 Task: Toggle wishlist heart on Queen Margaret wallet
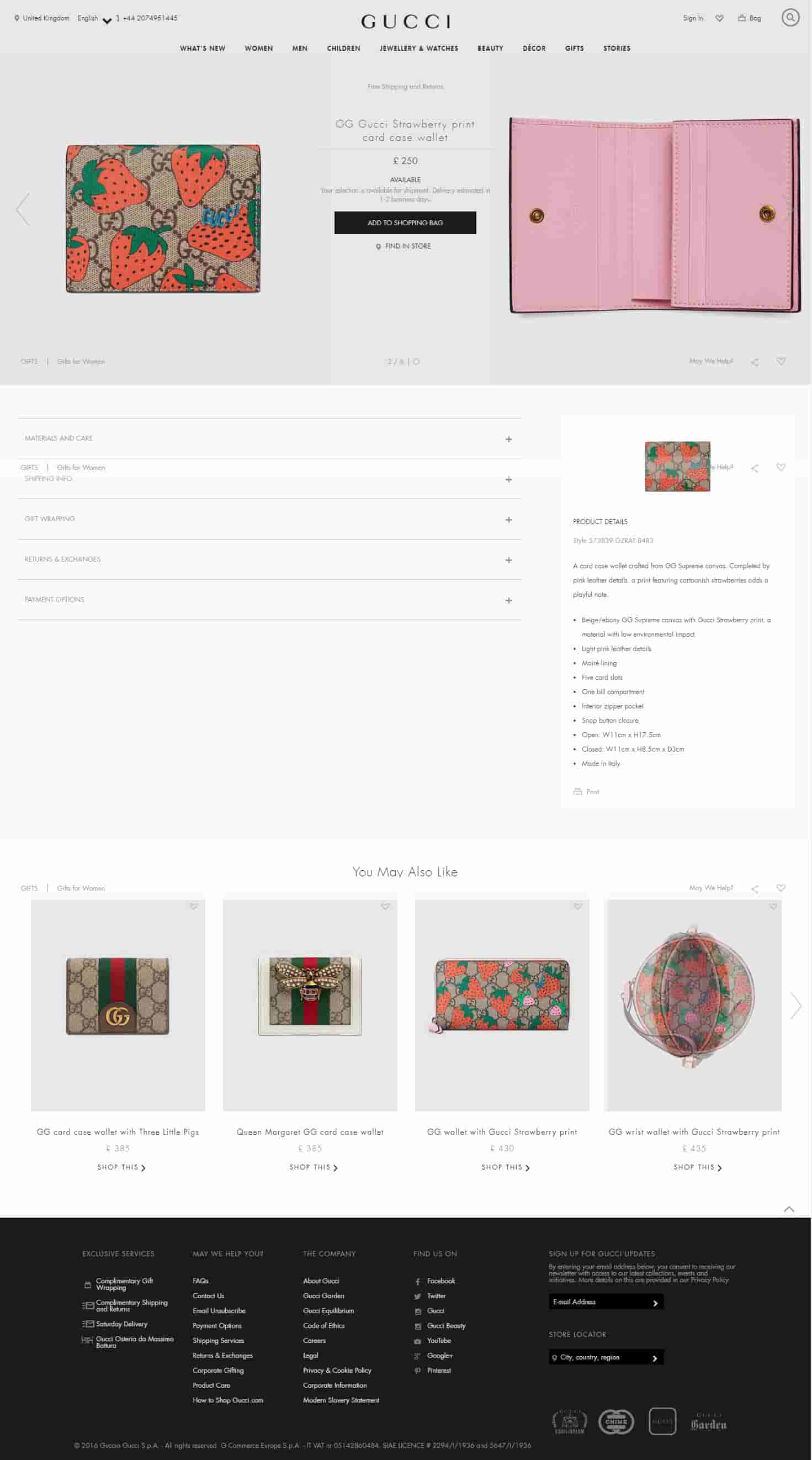pos(385,906)
